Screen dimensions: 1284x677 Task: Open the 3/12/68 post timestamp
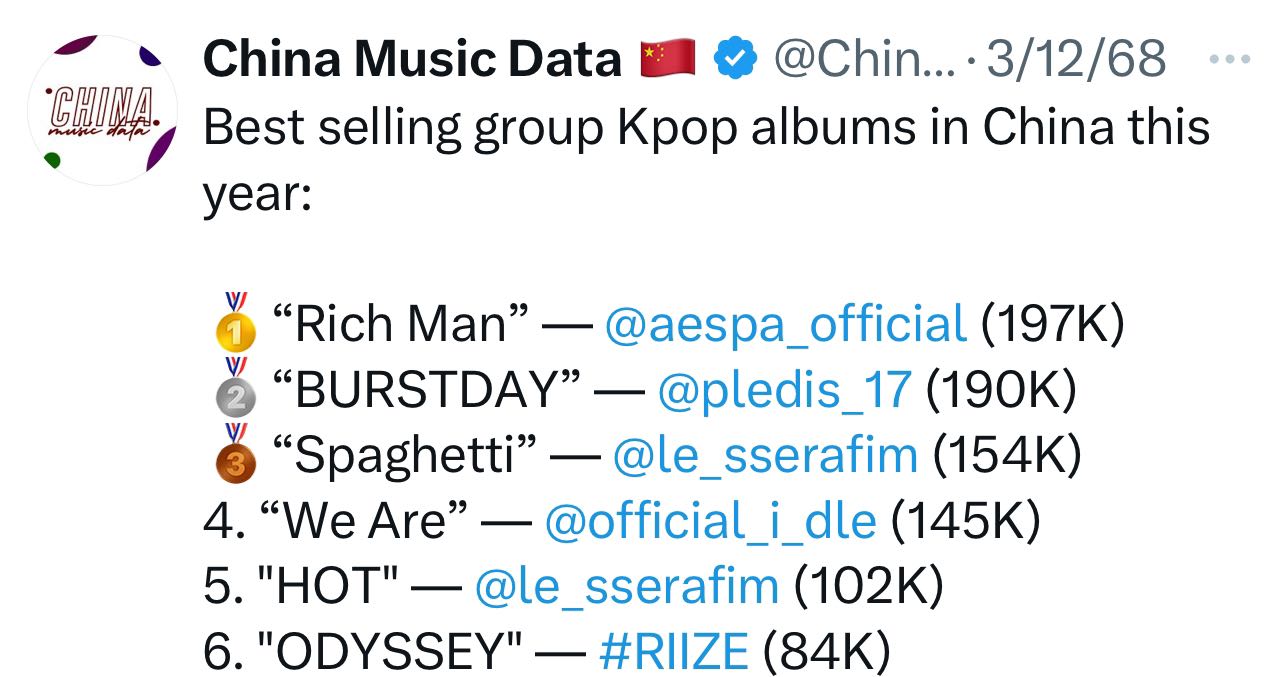(x=1076, y=60)
